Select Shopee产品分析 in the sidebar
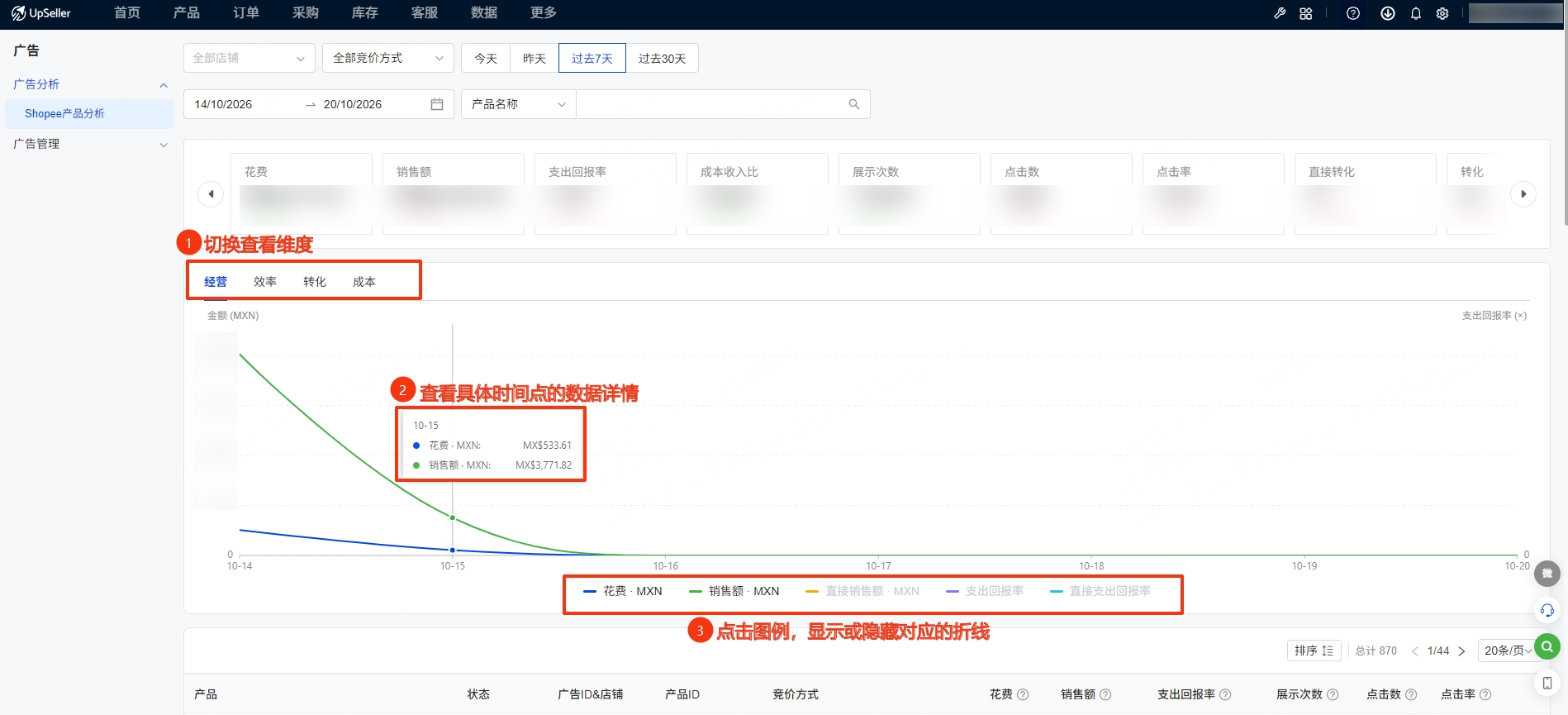 point(89,114)
